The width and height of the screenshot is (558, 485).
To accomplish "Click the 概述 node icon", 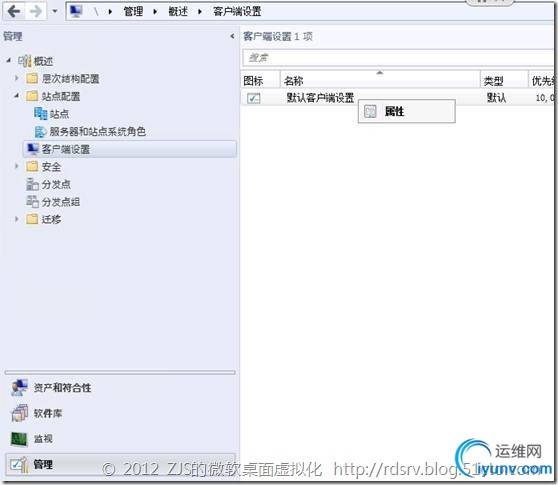I will [25, 61].
